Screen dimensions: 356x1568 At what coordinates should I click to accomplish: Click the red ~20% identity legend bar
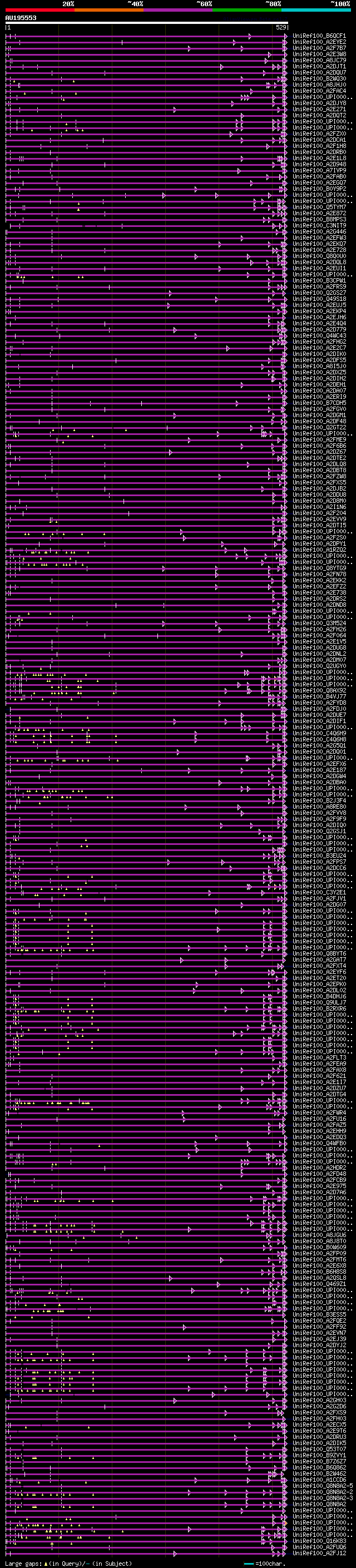tap(39, 10)
